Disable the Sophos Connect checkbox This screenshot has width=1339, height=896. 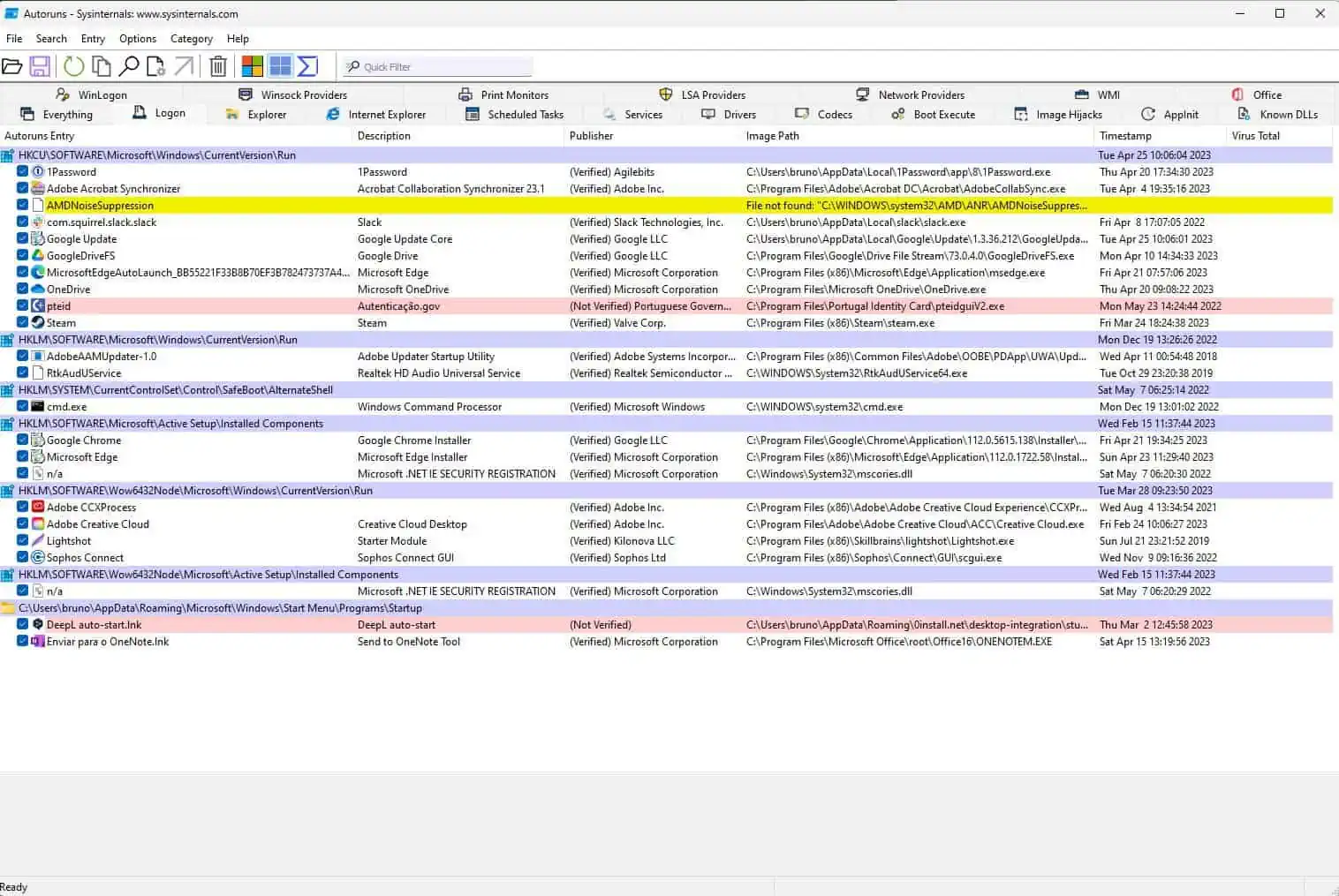23,557
